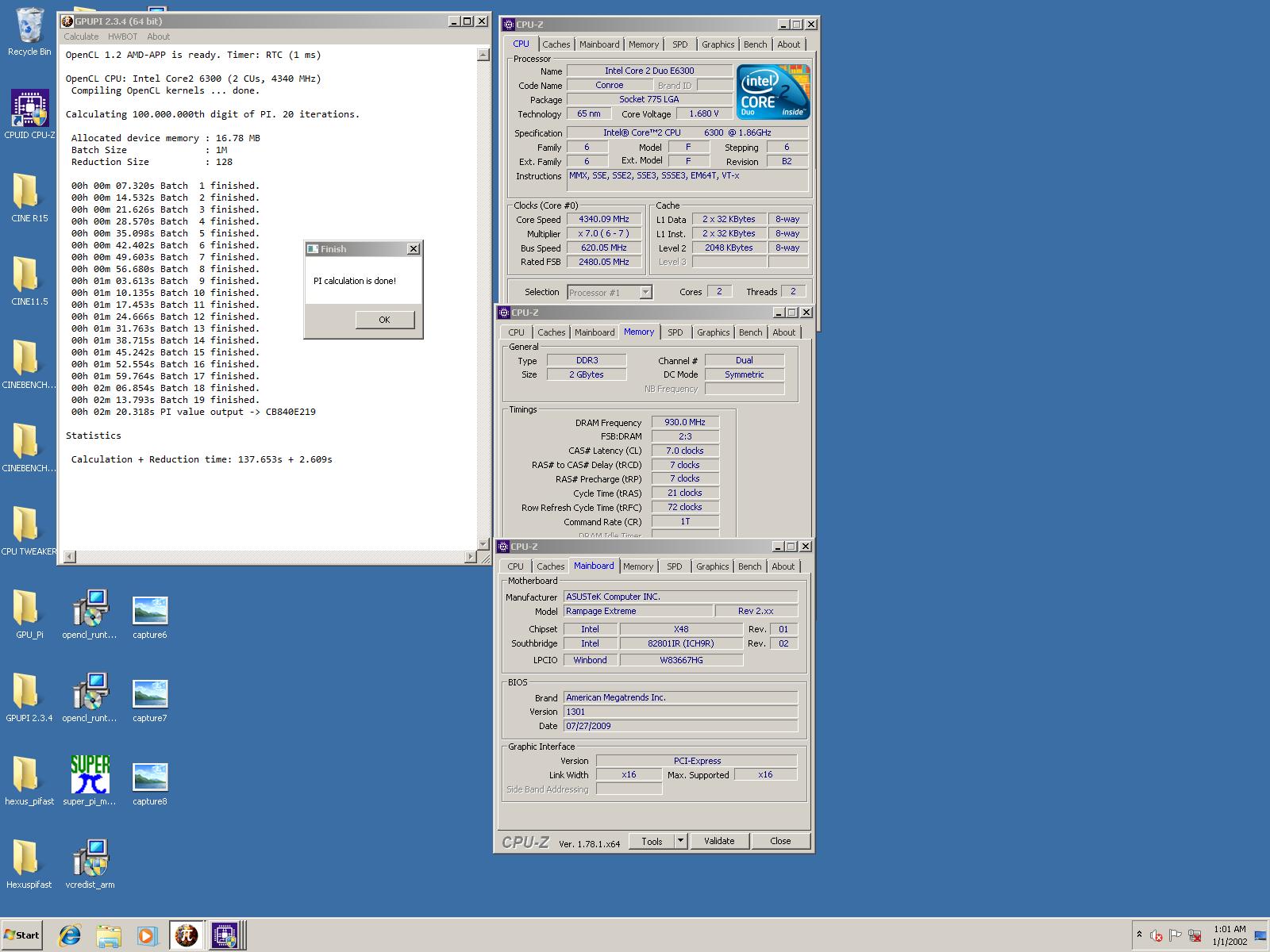Open the Calculate menu in GPUPI
The width and height of the screenshot is (1270, 952).
[81, 36]
